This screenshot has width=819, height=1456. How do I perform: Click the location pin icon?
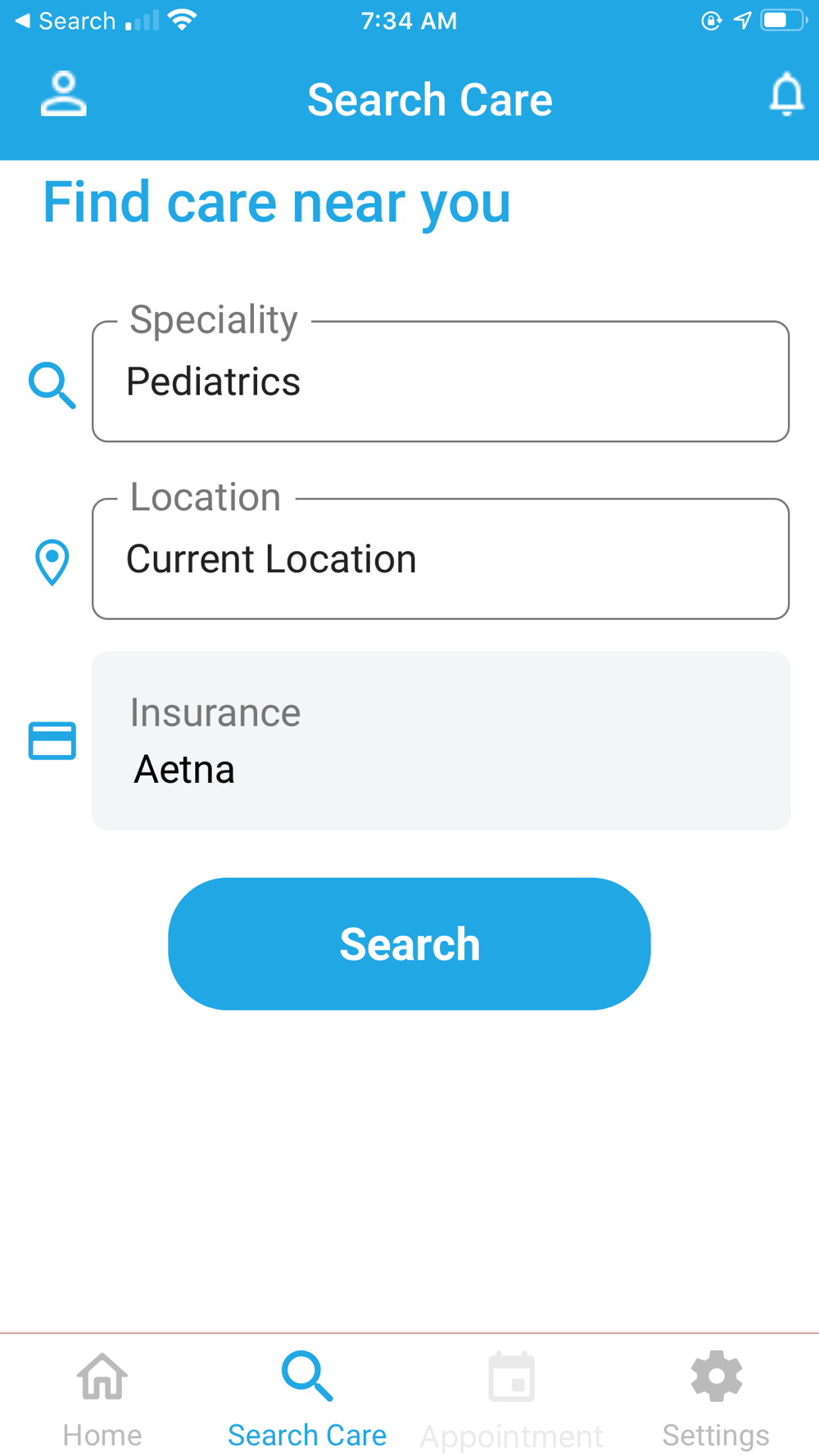52,563
